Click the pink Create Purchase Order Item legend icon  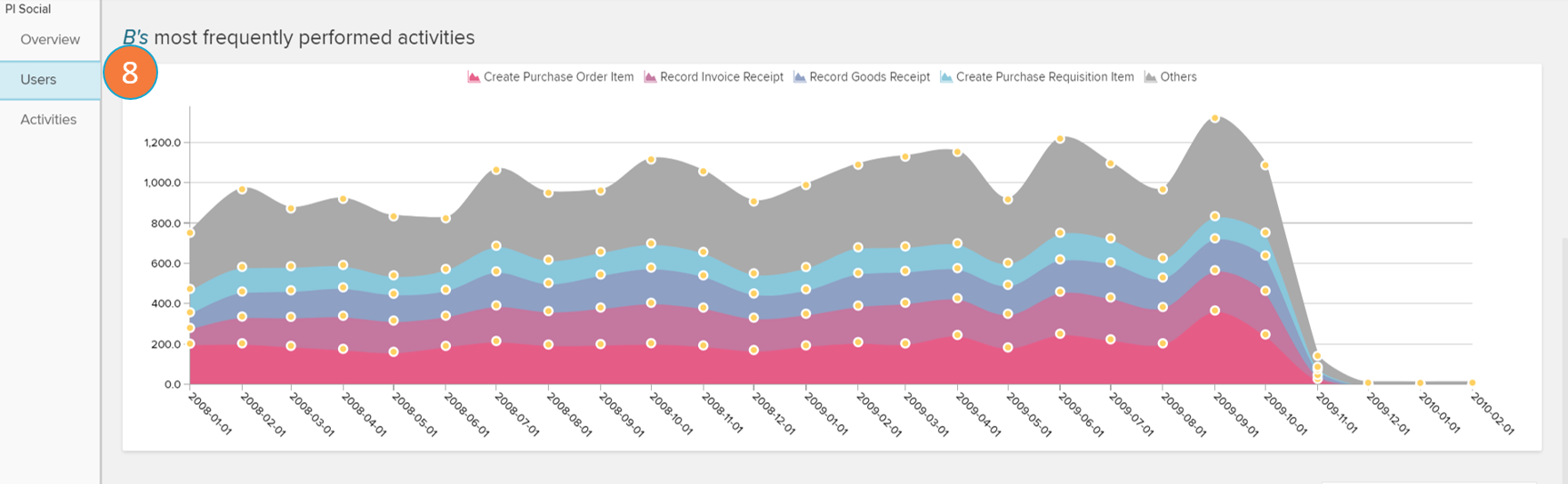(x=474, y=77)
